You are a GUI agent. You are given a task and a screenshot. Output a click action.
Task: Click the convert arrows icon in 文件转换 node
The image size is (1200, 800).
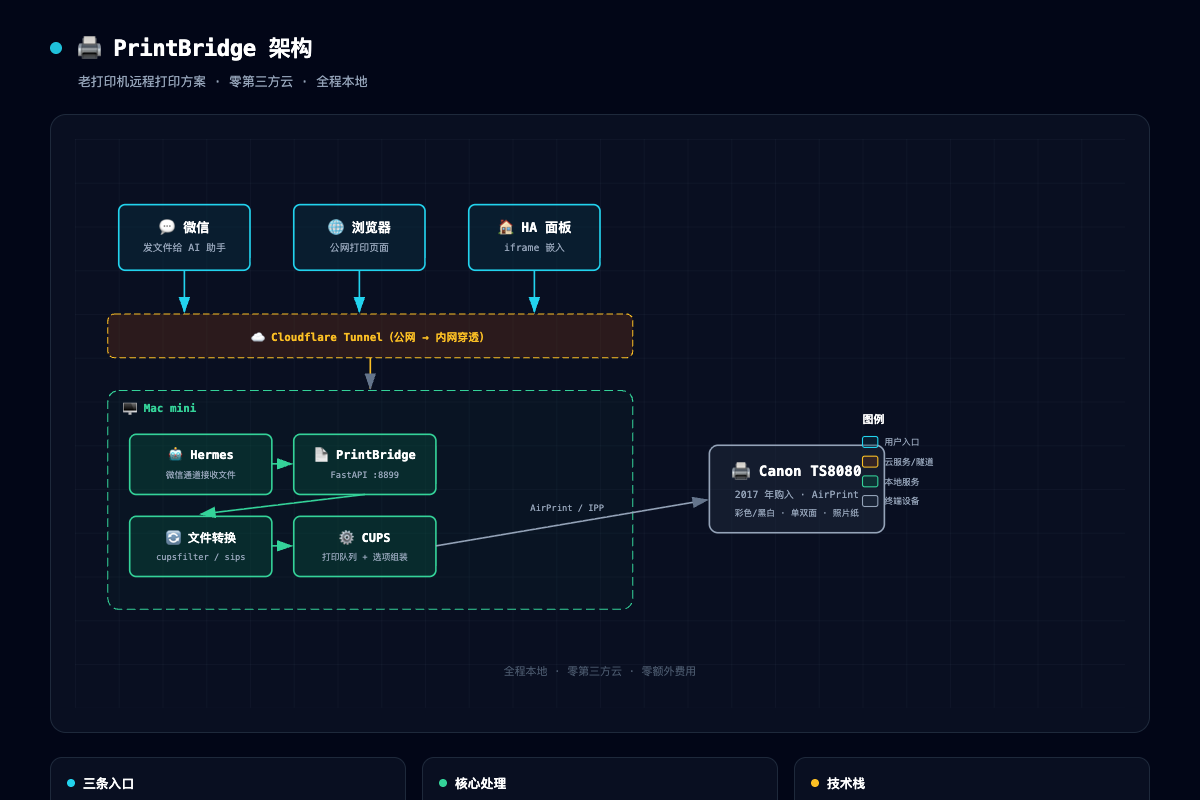[x=173, y=537]
